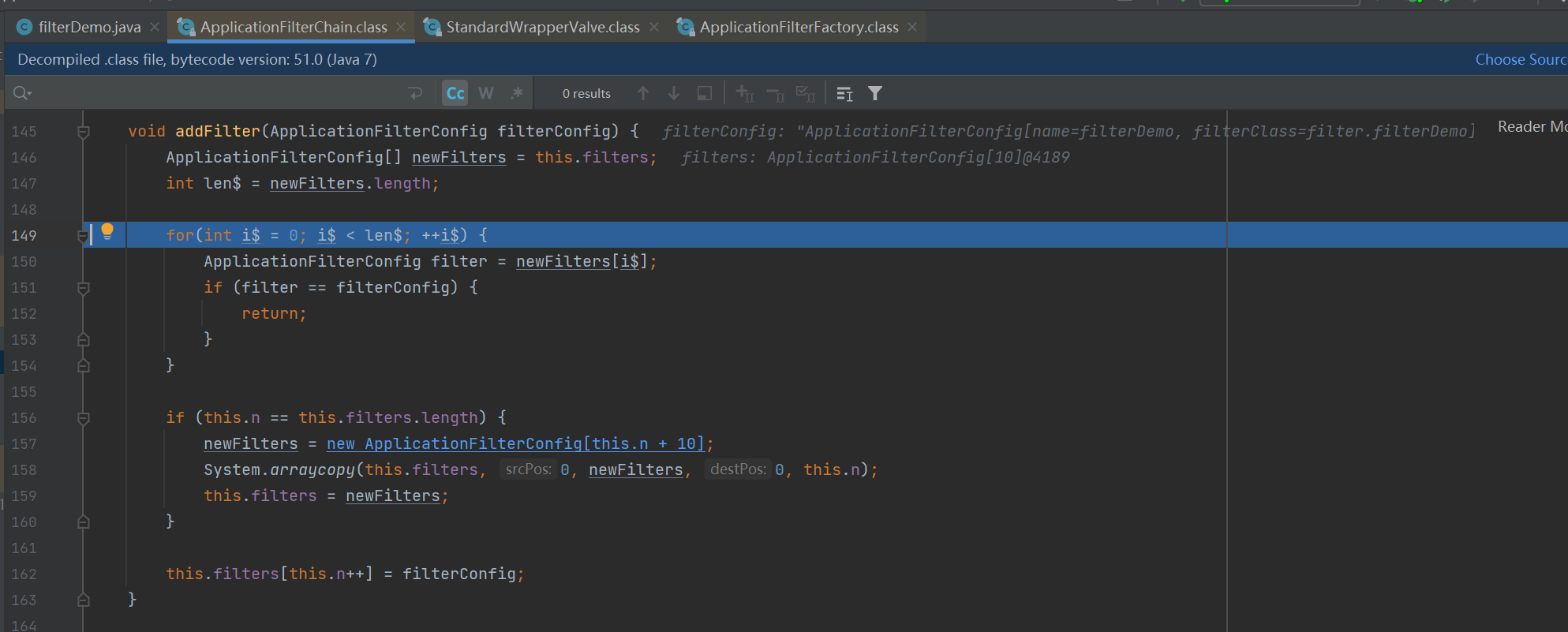Viewport: 1568px width, 632px height.
Task: Toggle Match Case (Cc) search option
Action: coord(455,93)
